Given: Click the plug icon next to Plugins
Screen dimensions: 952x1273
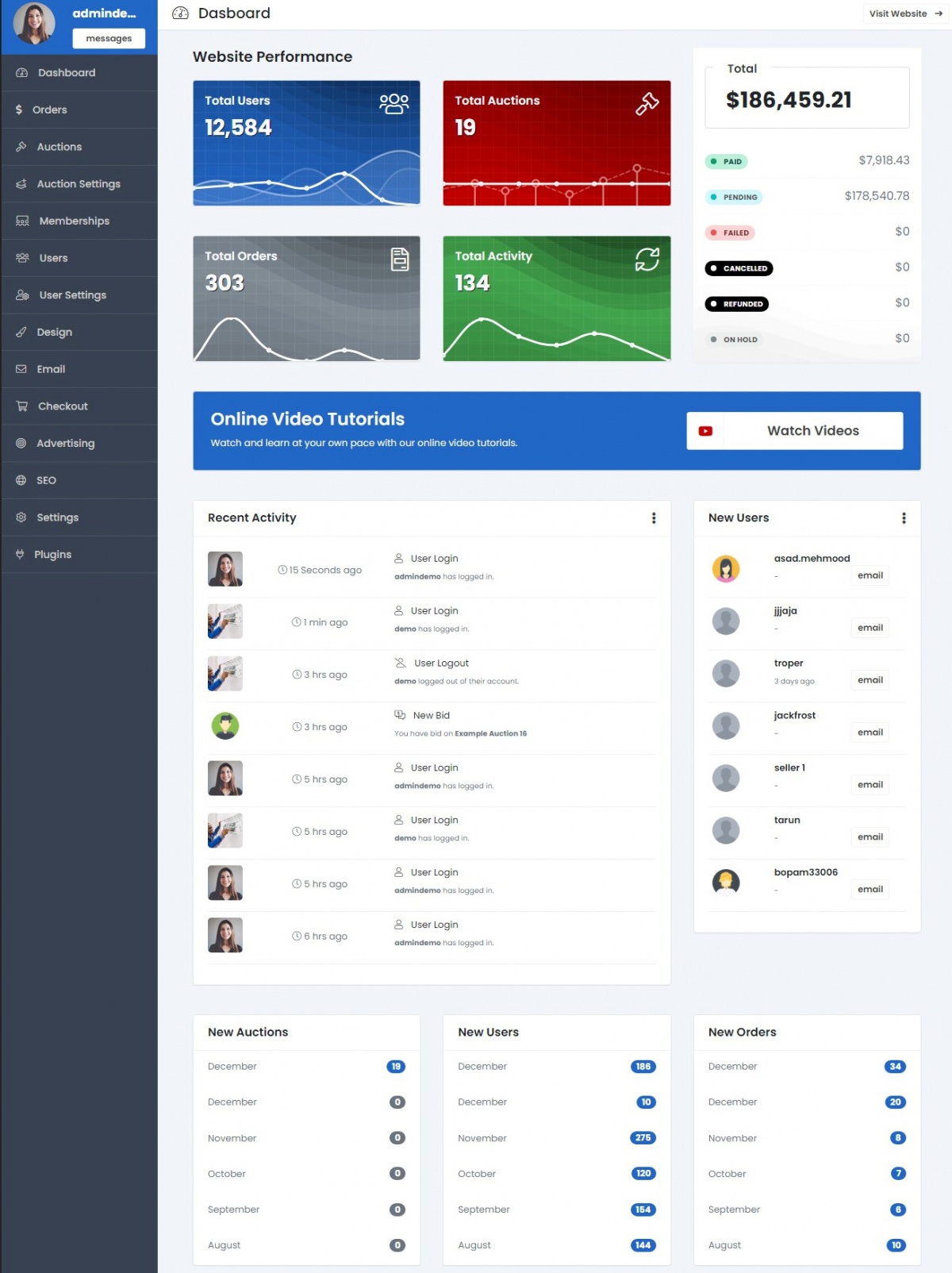Looking at the screenshot, I should pyautogui.click(x=21, y=554).
